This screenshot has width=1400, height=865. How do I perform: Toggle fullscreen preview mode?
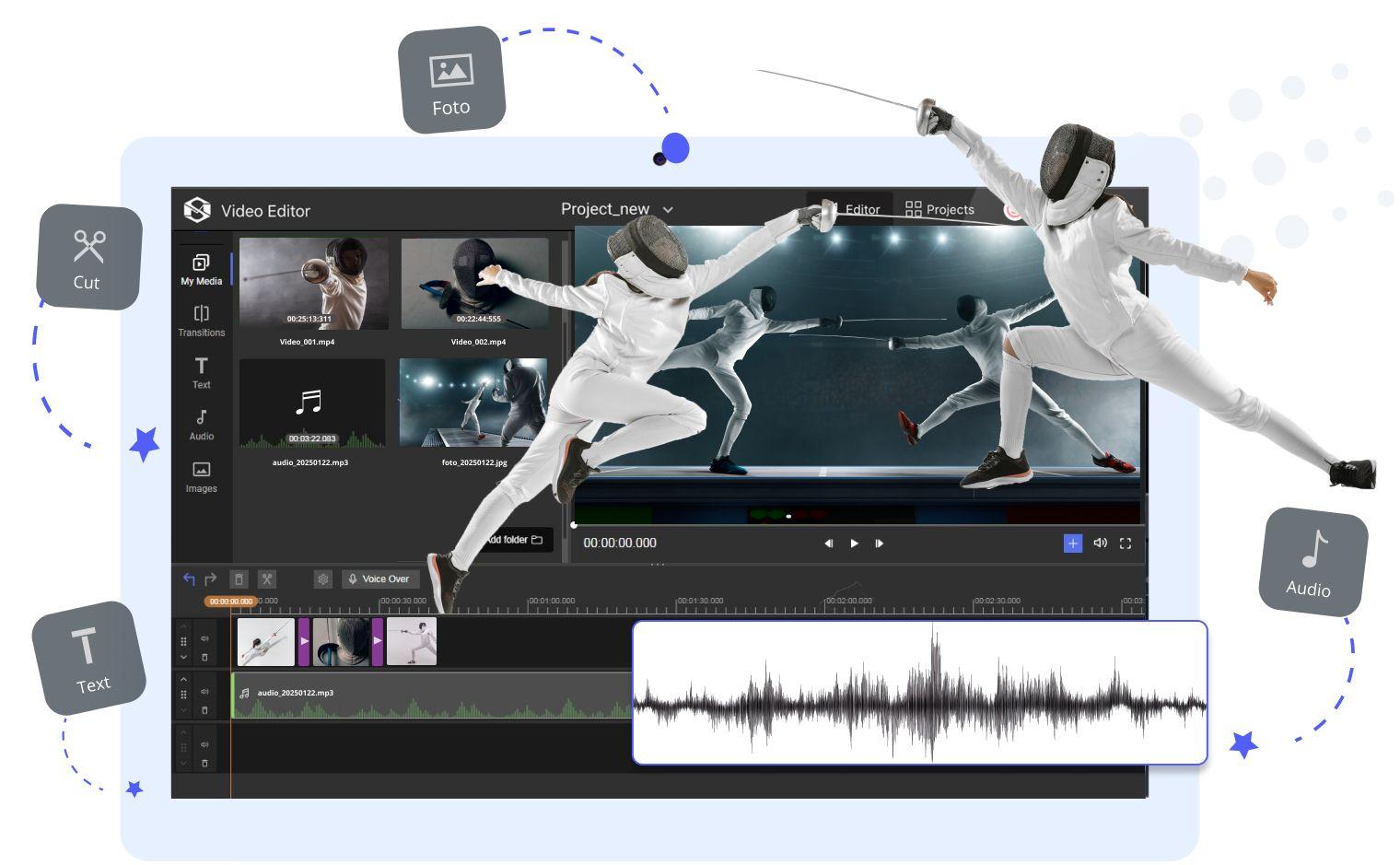(1126, 544)
